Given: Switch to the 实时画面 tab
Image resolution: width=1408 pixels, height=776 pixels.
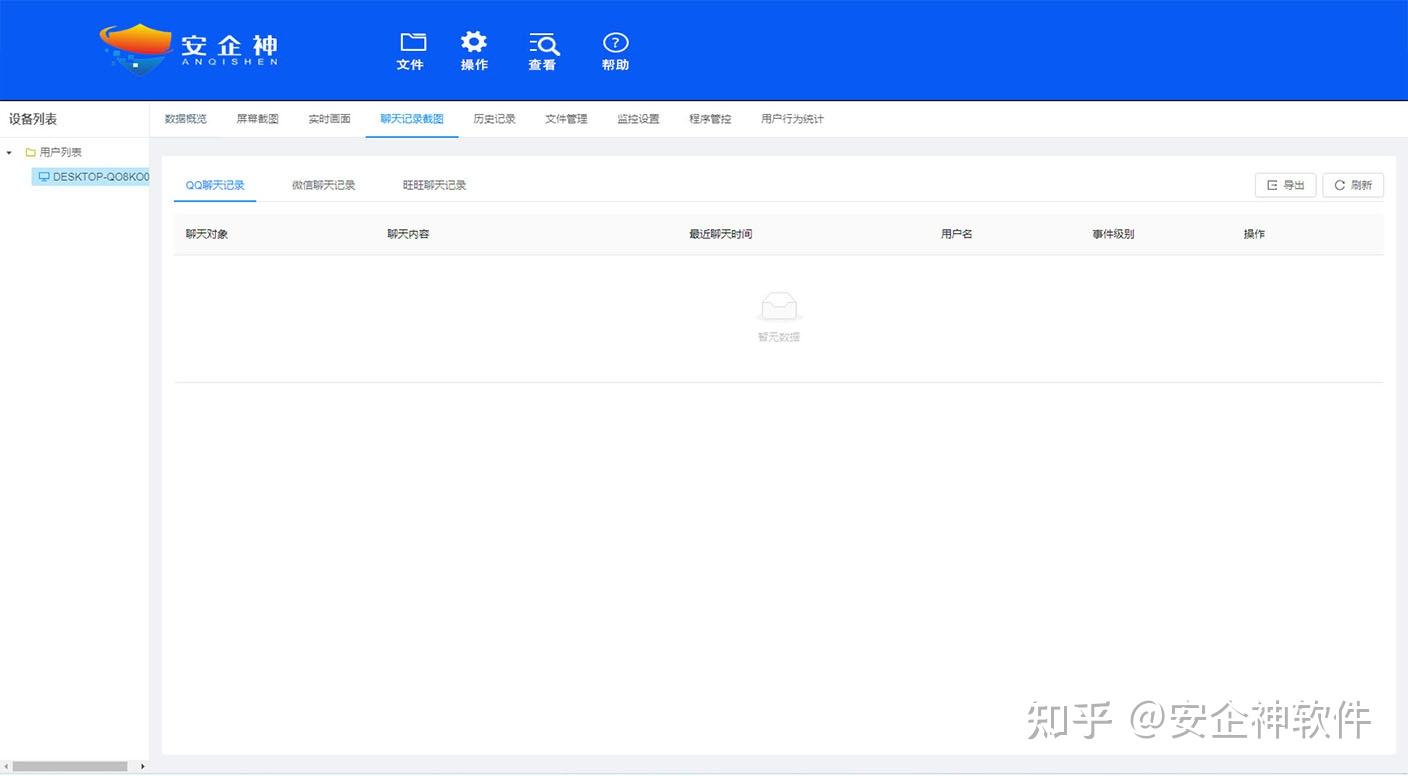Looking at the screenshot, I should point(330,119).
